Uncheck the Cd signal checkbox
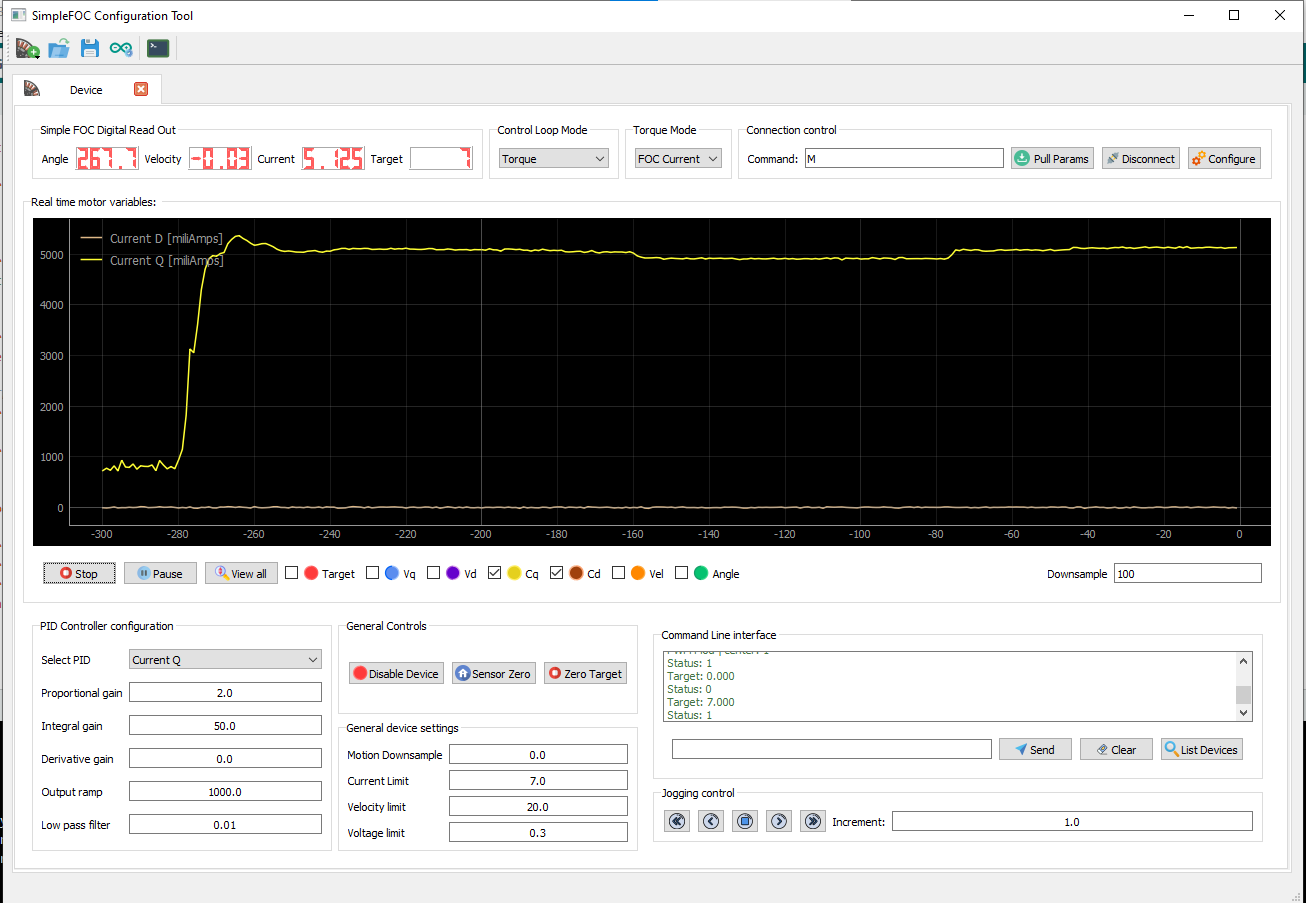The width and height of the screenshot is (1306, 903). pyautogui.click(x=557, y=573)
